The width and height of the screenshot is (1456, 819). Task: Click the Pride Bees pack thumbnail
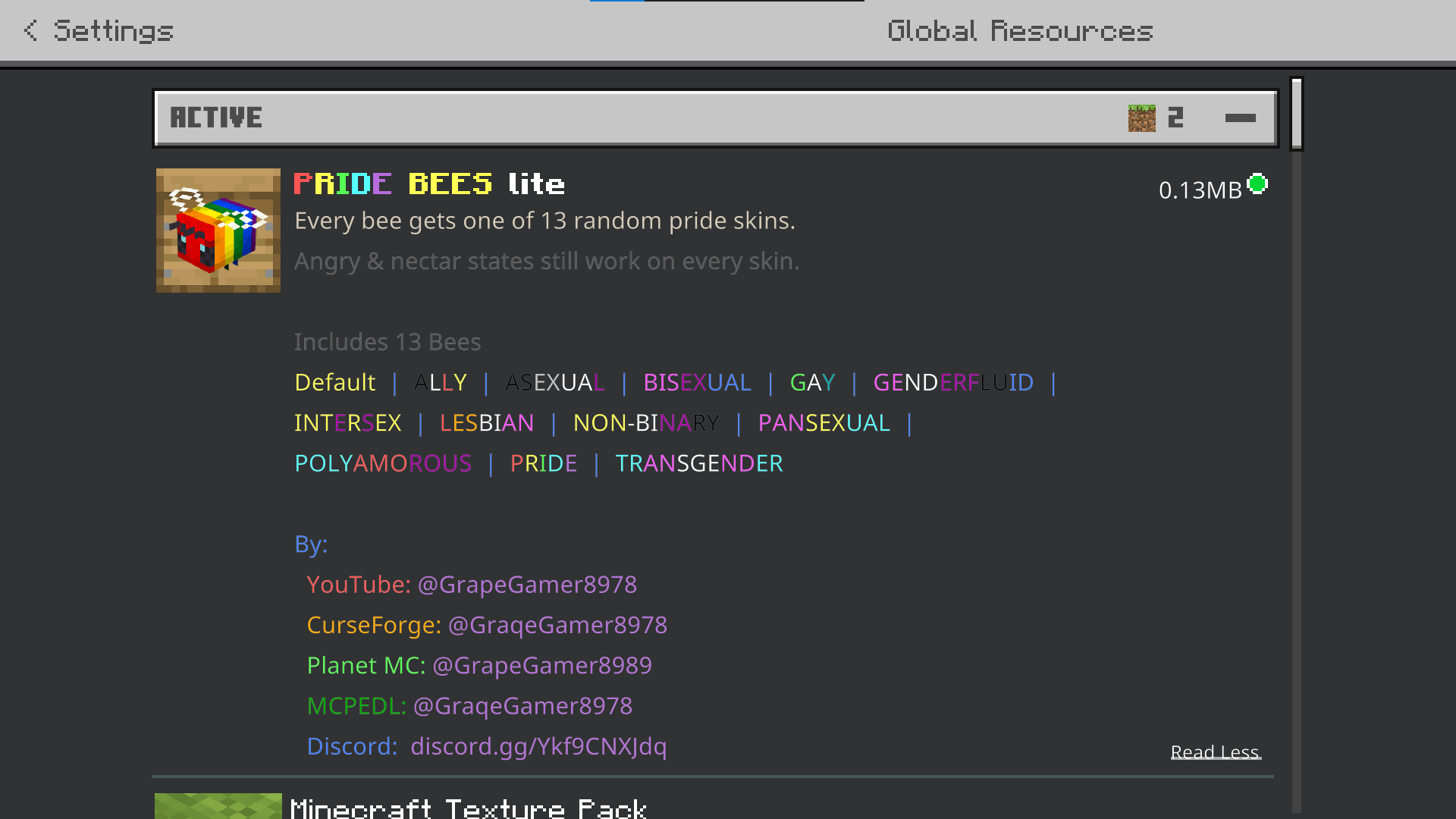pyautogui.click(x=218, y=231)
